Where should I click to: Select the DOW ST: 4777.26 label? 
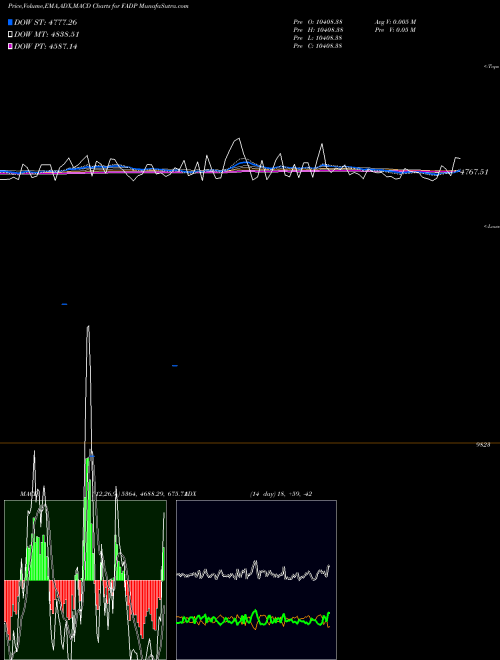tap(45, 22)
